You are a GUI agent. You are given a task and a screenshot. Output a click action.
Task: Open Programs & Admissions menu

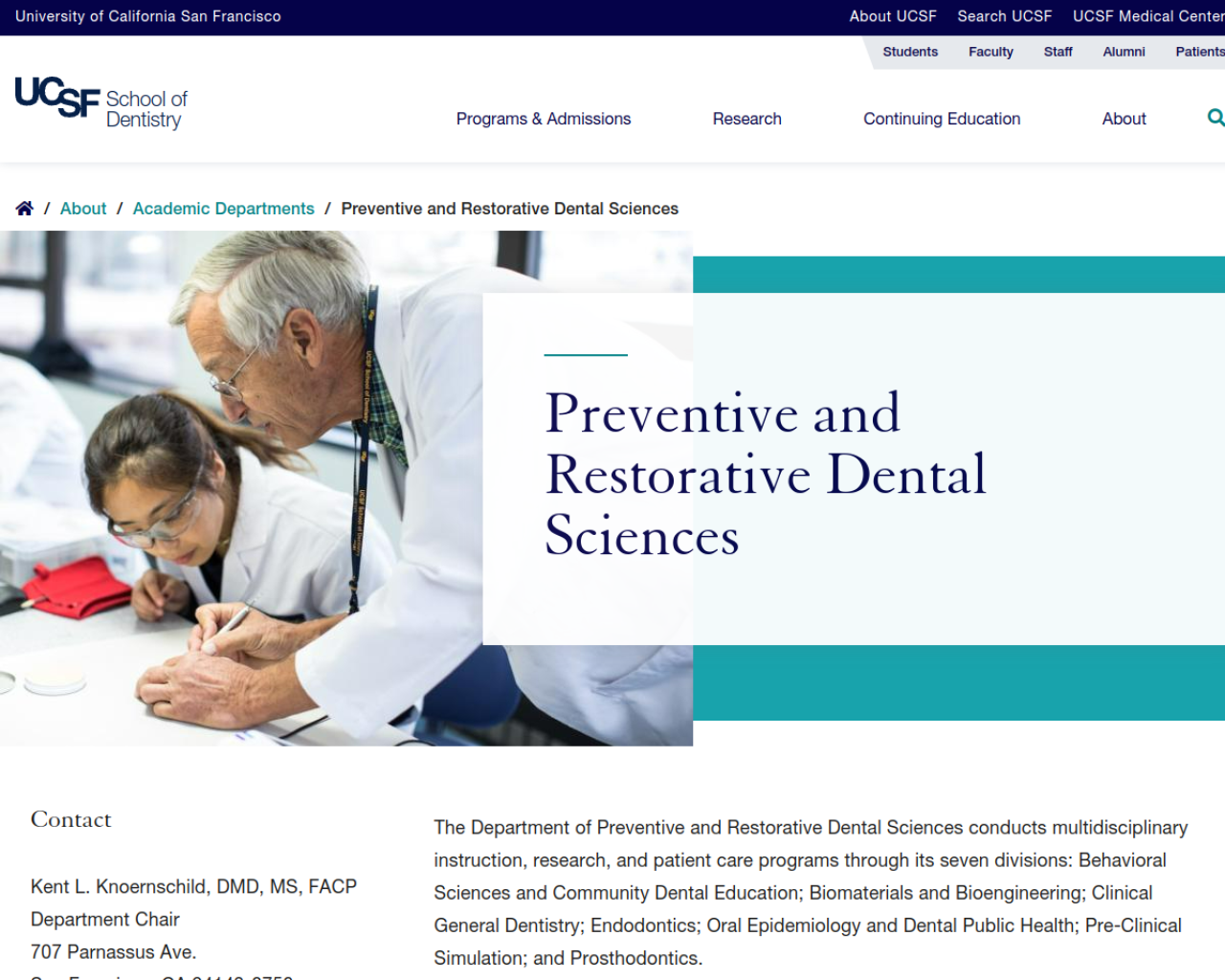[544, 119]
